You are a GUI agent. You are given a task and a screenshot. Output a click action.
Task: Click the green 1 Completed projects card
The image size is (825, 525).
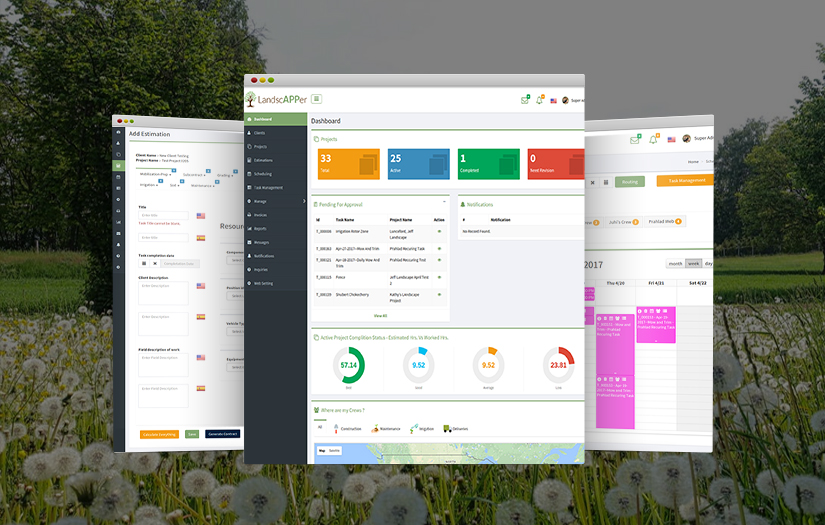(x=489, y=164)
